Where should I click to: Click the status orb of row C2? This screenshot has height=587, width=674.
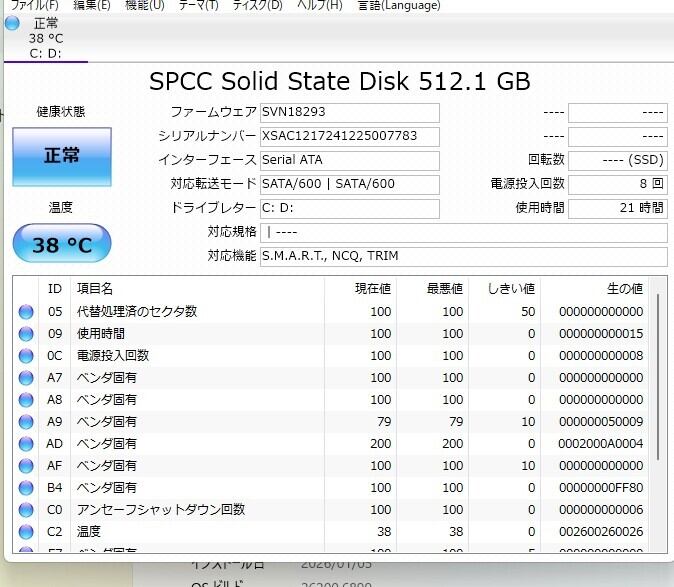coord(26,532)
